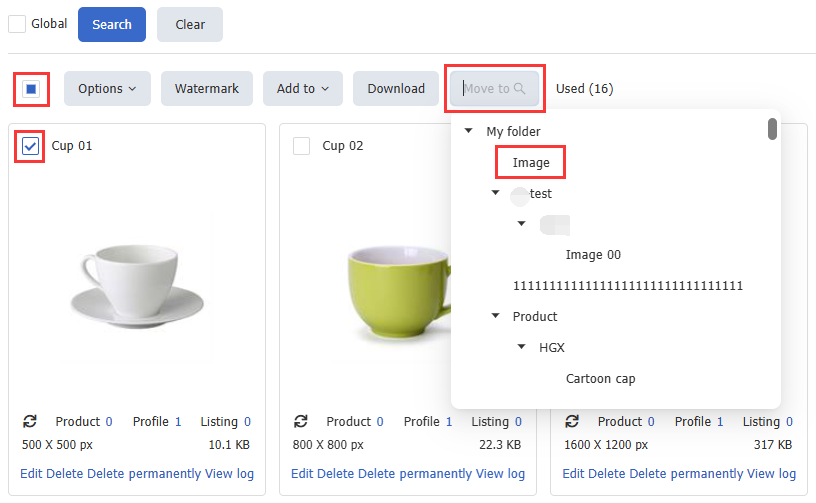Toggle the select-all checkbox in toolbar

point(31,89)
